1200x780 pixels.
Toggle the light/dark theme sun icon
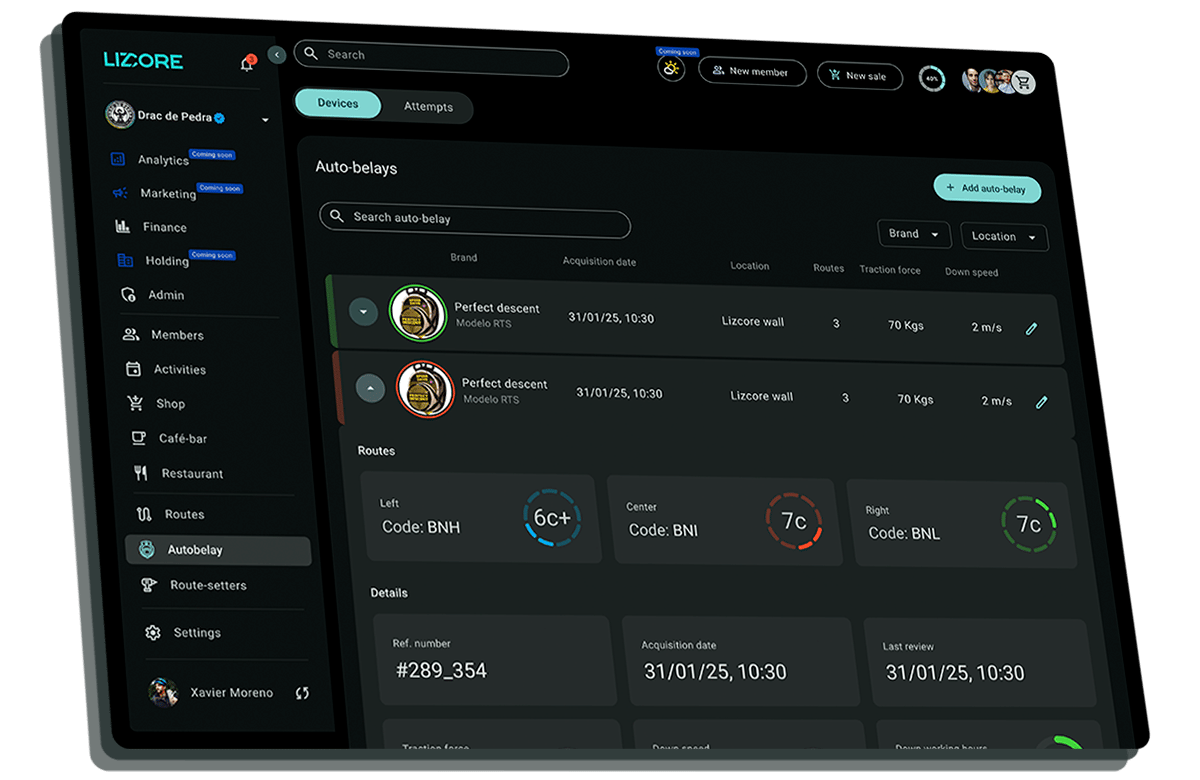click(x=672, y=69)
